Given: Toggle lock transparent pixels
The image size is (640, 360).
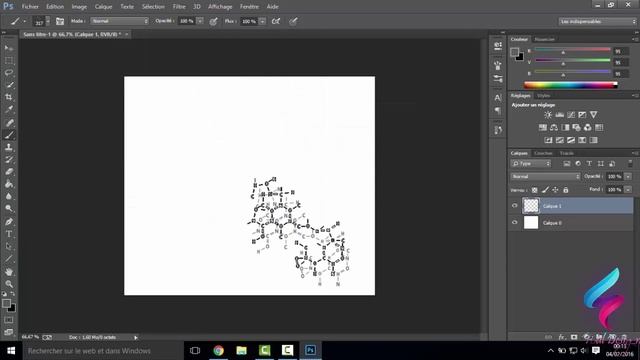Looking at the screenshot, I should coord(535,190).
